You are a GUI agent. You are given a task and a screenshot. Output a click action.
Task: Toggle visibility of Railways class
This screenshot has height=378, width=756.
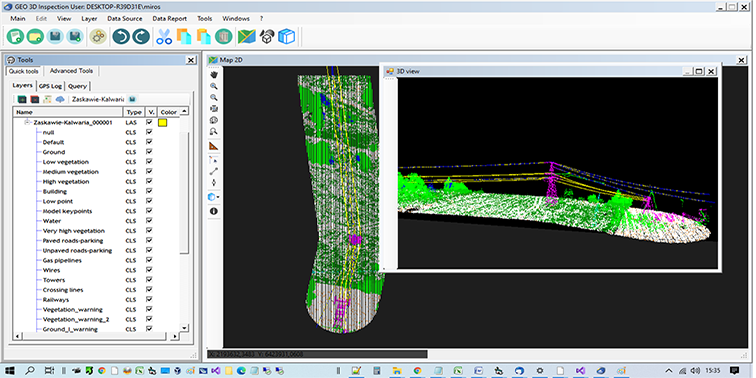point(149,299)
